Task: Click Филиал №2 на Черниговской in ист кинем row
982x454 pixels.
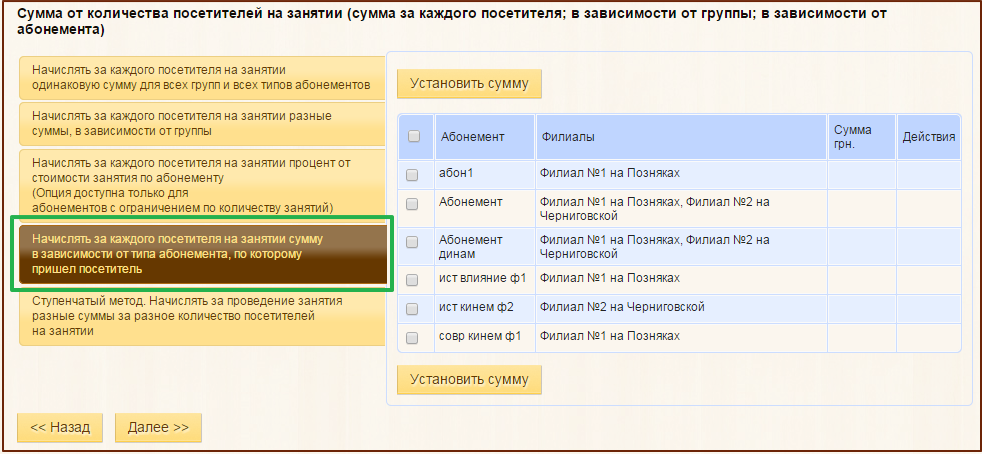Action: (x=622, y=307)
